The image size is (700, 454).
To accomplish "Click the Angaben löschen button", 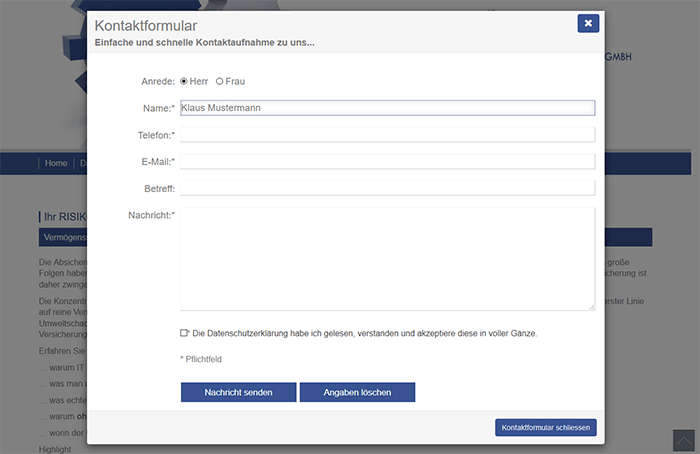I will point(357,392).
